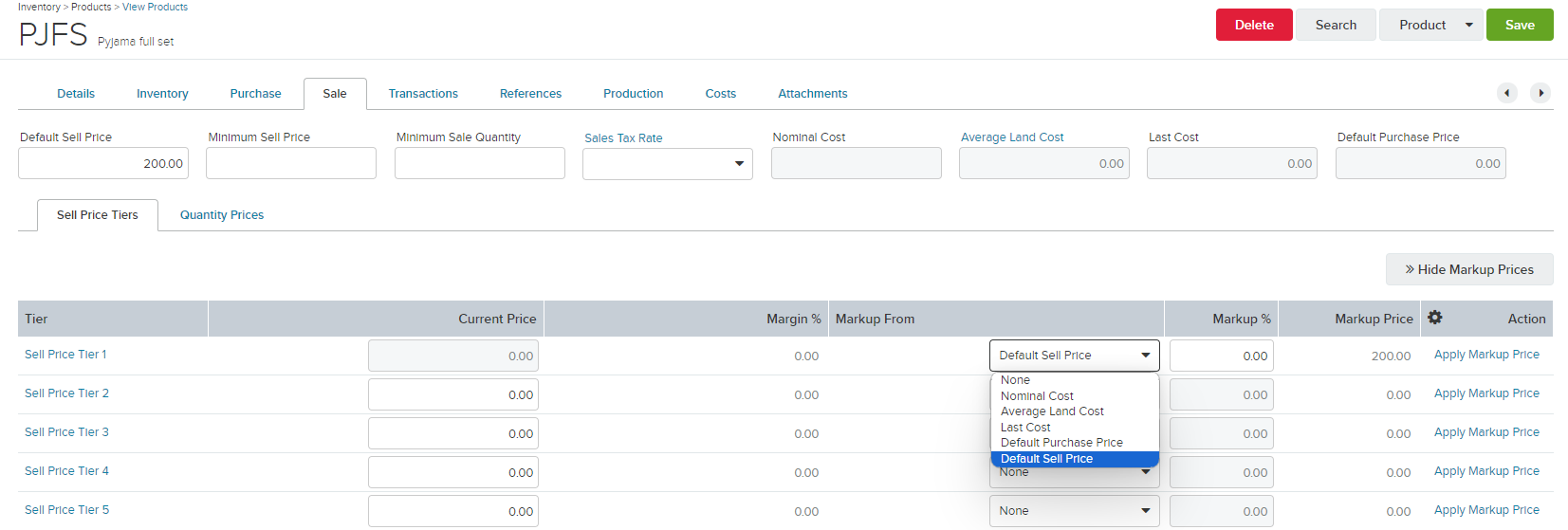This screenshot has height=530, width=1568.
Task: Focus Current Price field for Tier 5
Action: coord(453,511)
